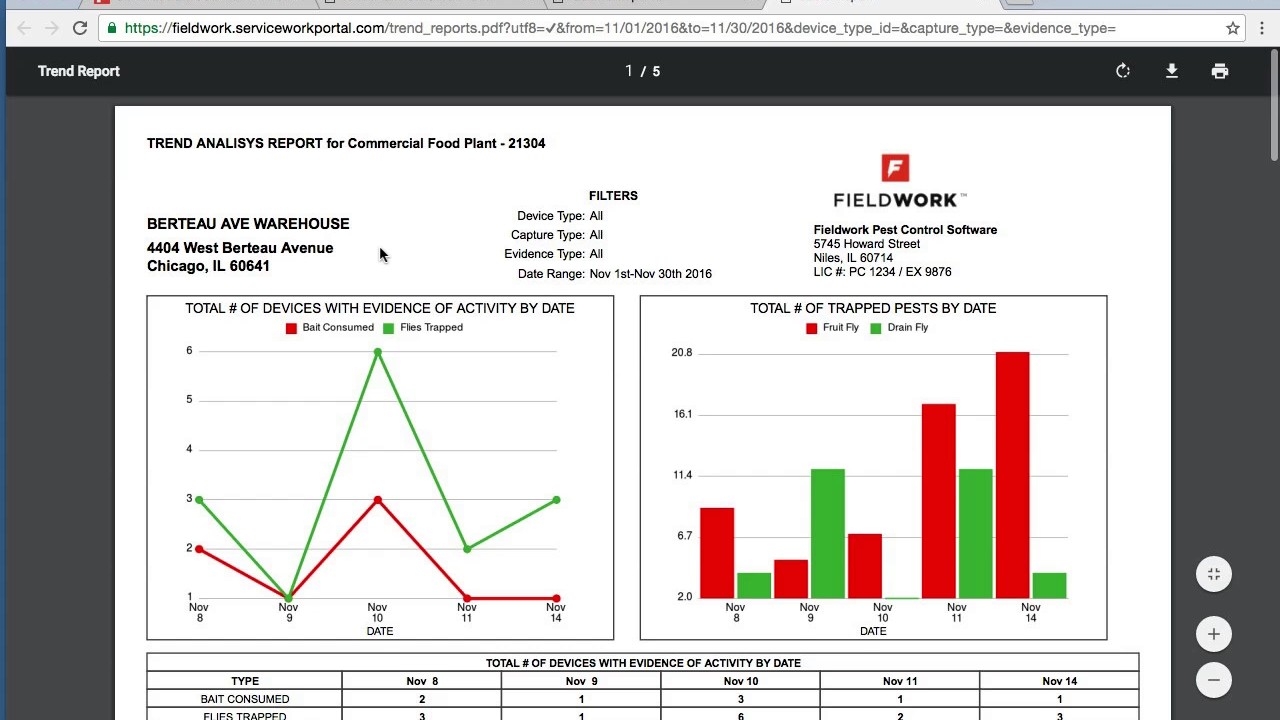Viewport: 1280px width, 720px height.
Task: Click the 'Nov 10' table column header
Action: [x=741, y=681]
